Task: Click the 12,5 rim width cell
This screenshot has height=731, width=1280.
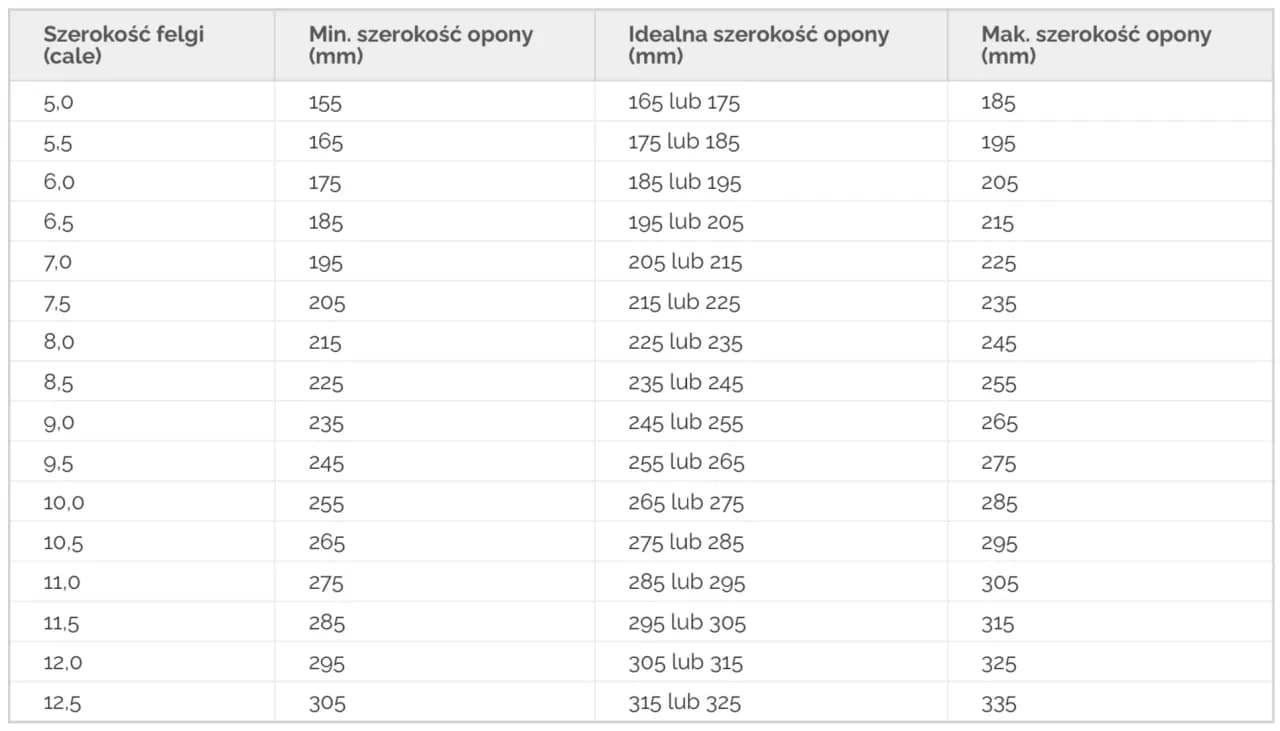Action: click(62, 703)
